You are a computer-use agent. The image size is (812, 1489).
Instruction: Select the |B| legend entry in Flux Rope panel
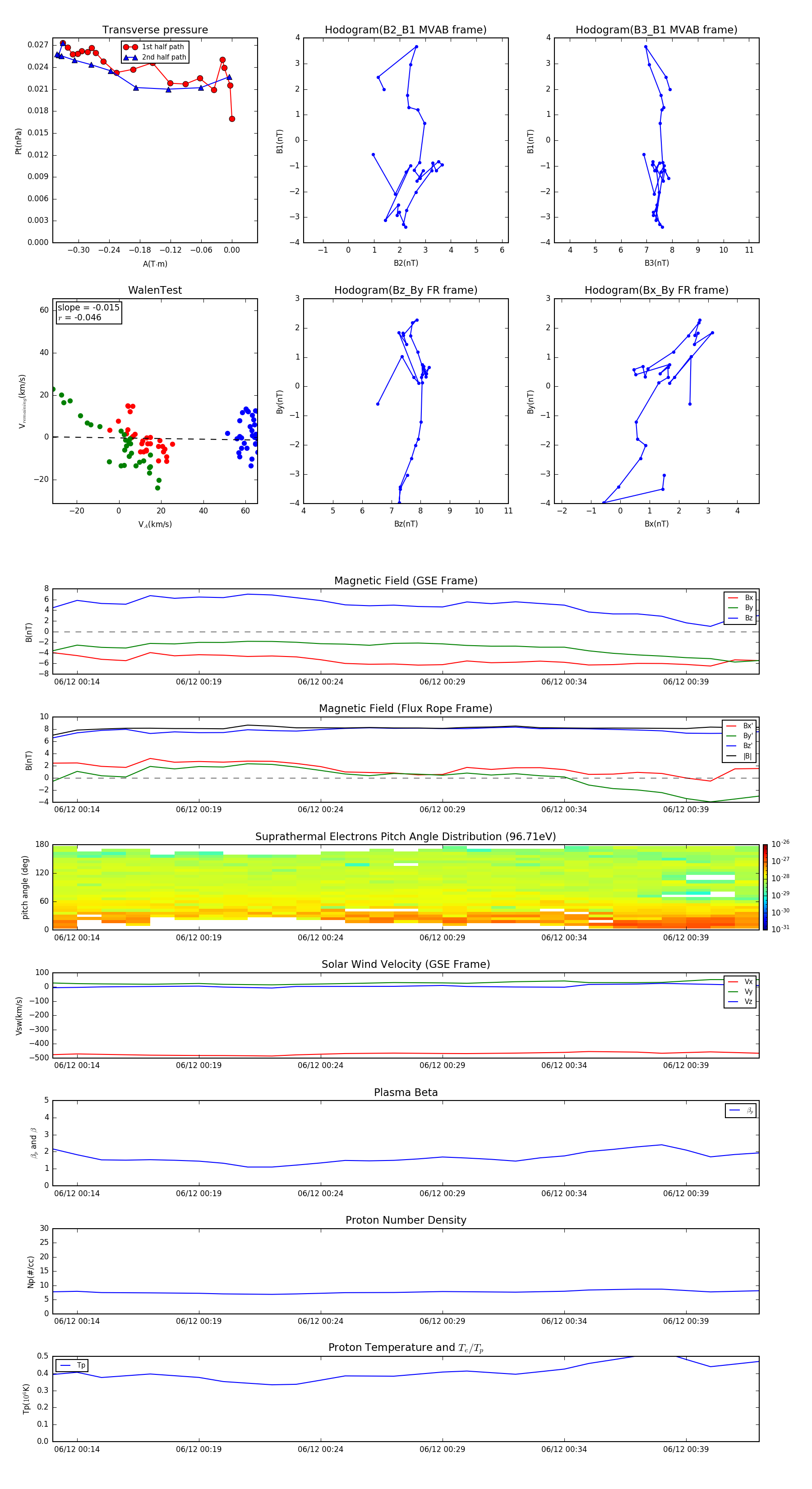(x=740, y=756)
